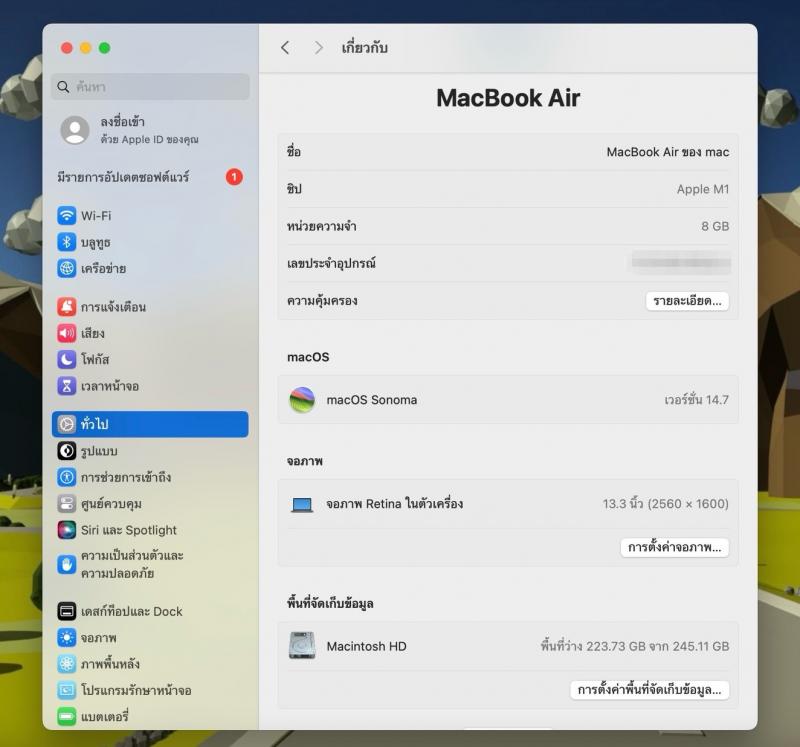Open ภาพพื้นหลัง (Wallpaper) settings

(150, 664)
